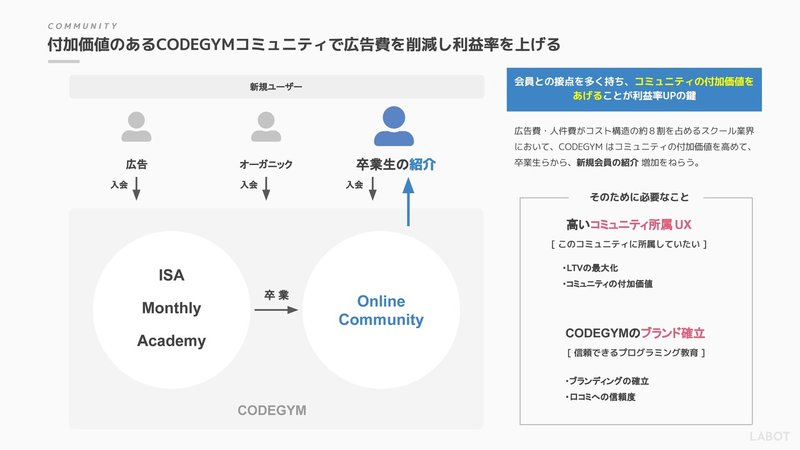
Task: Click the blue highlighted banner at top right
Action: click(x=634, y=89)
